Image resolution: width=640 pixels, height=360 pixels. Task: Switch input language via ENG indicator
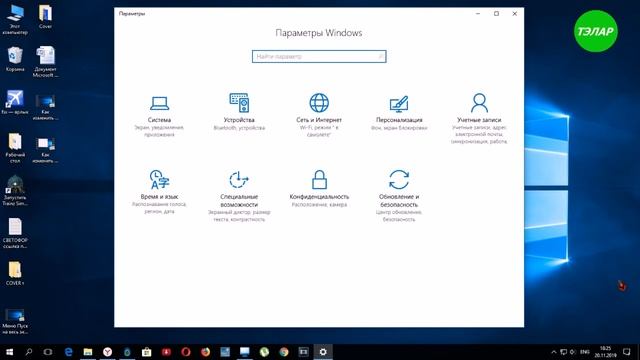coord(584,352)
